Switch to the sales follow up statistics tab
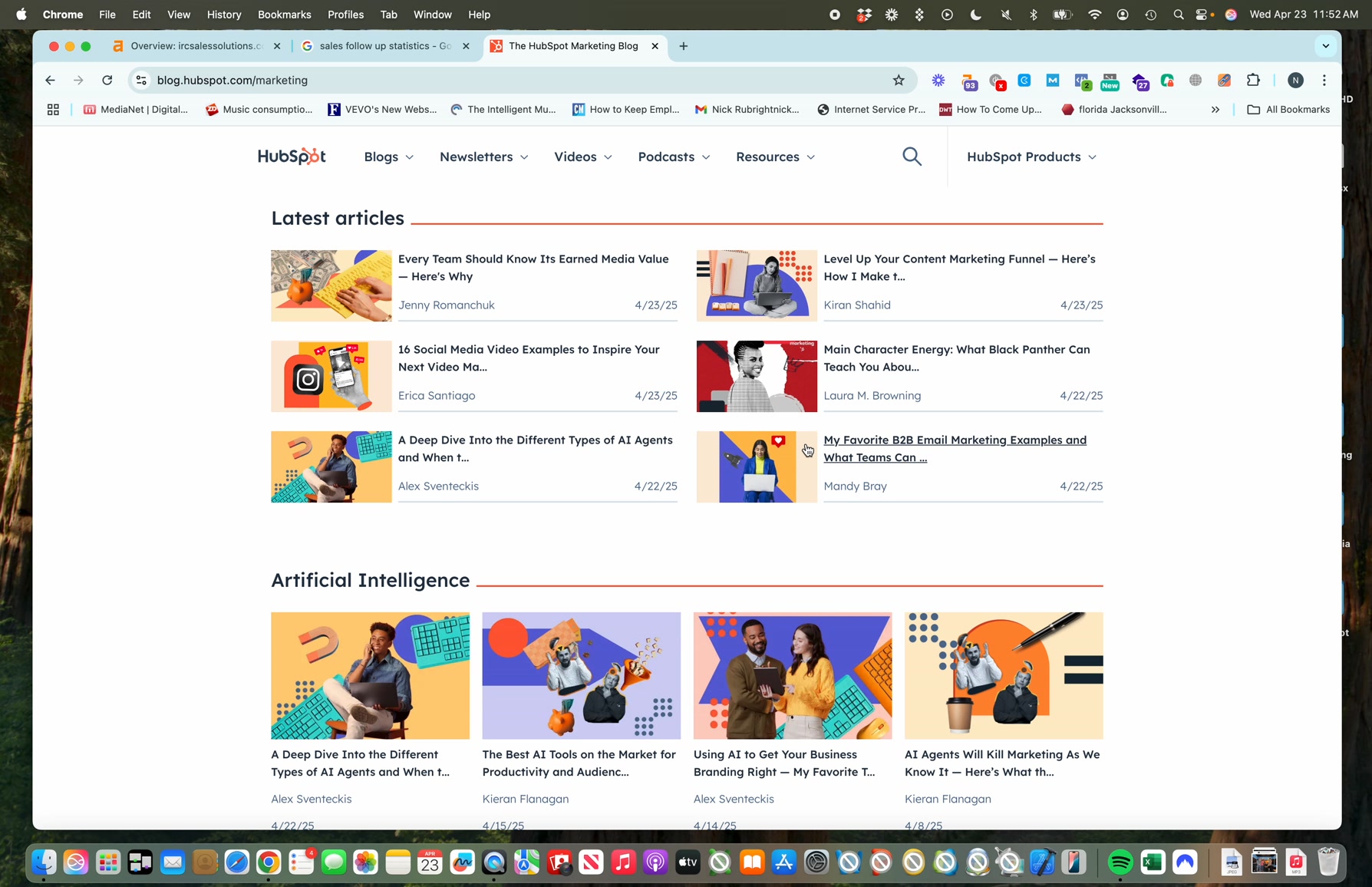The image size is (1372, 887). pyautogui.click(x=385, y=46)
